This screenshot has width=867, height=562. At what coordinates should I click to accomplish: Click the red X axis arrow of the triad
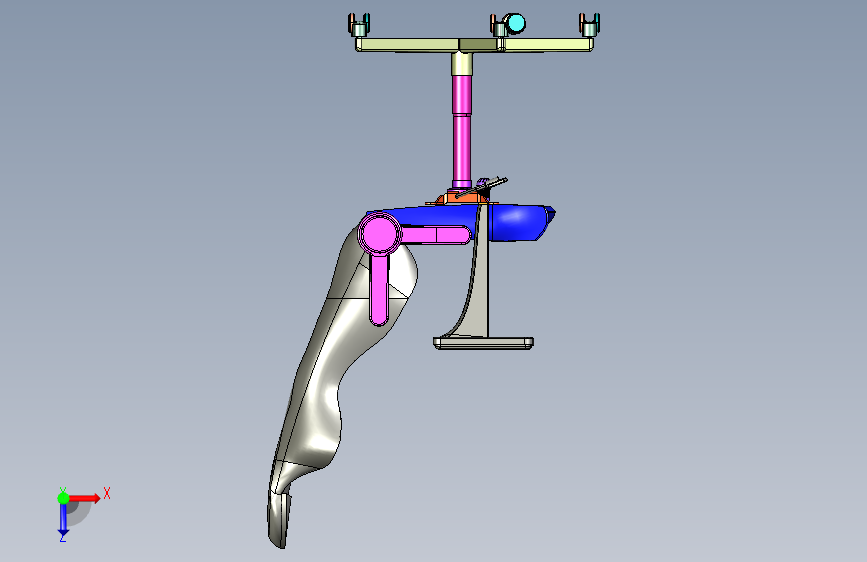point(85,498)
